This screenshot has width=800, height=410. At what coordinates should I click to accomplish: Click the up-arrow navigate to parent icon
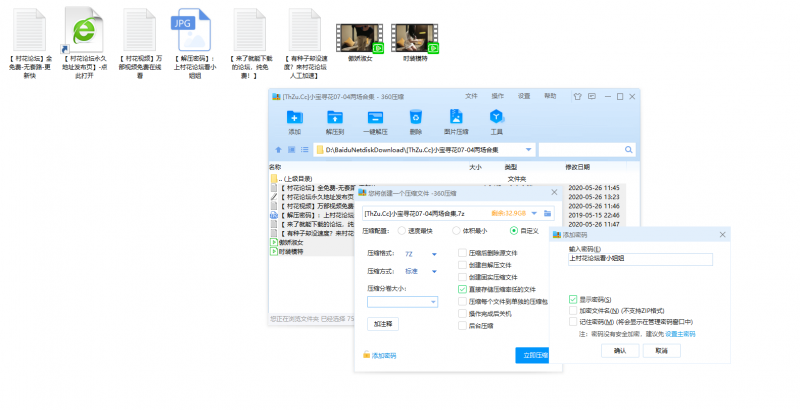click(x=278, y=150)
